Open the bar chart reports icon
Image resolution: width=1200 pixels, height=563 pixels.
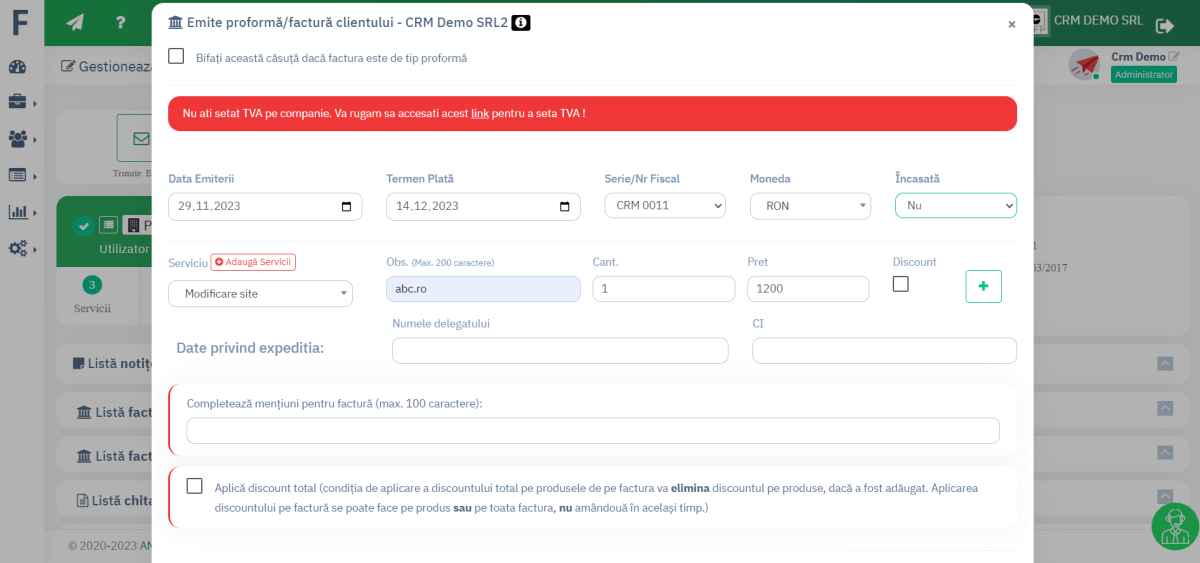(x=17, y=212)
